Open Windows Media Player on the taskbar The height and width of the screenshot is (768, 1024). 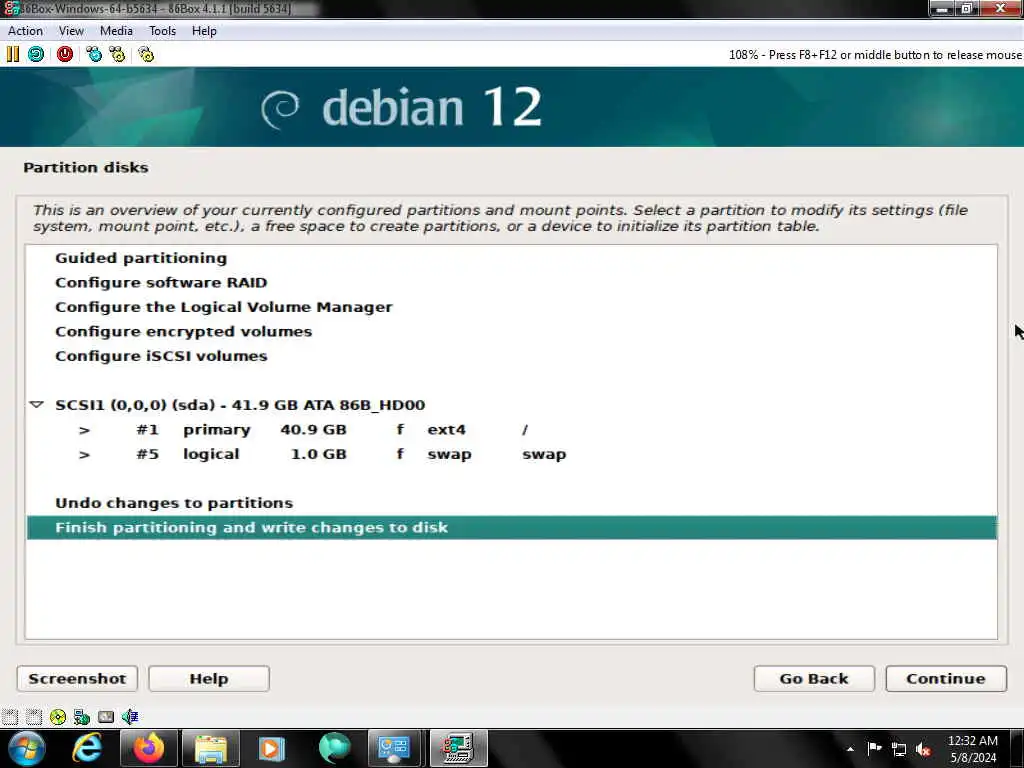pos(272,748)
